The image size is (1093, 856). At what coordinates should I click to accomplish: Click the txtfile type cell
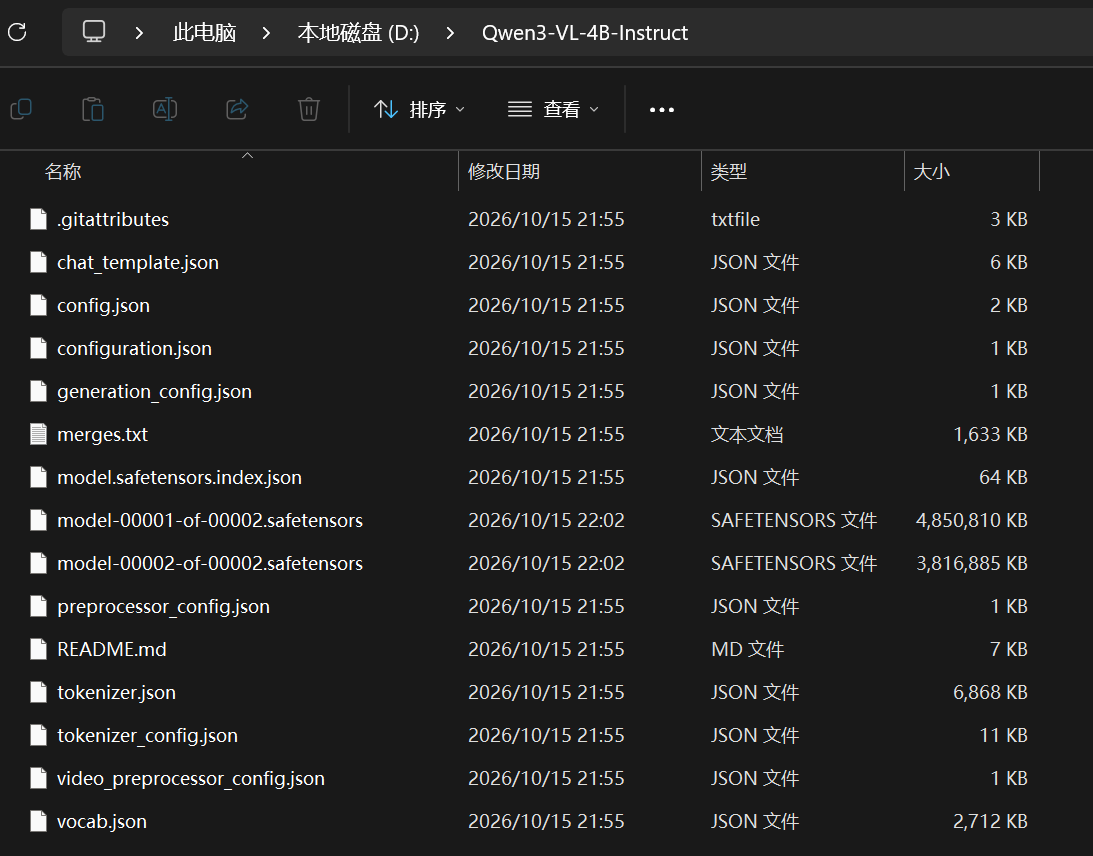735,220
